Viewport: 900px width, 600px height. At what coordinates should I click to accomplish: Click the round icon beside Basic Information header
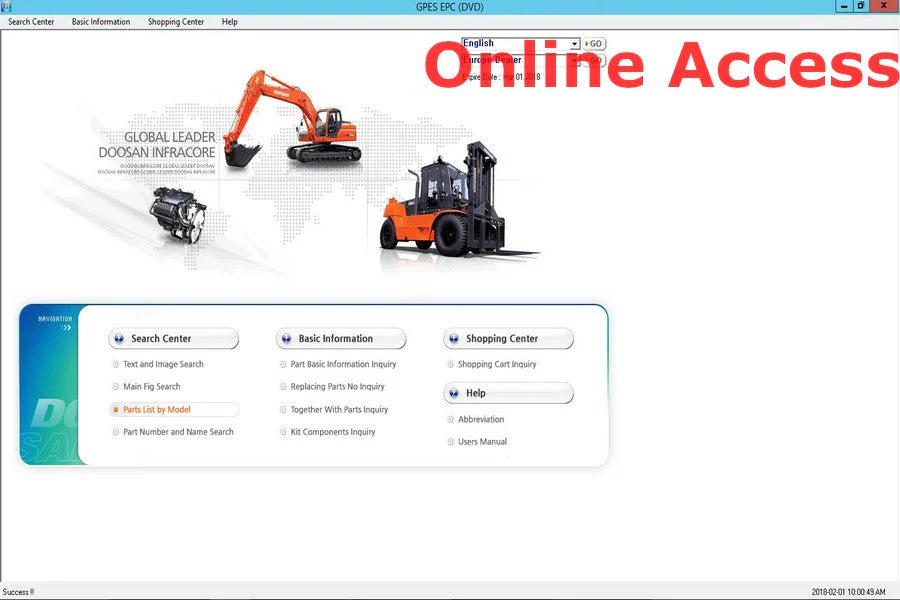tap(287, 339)
